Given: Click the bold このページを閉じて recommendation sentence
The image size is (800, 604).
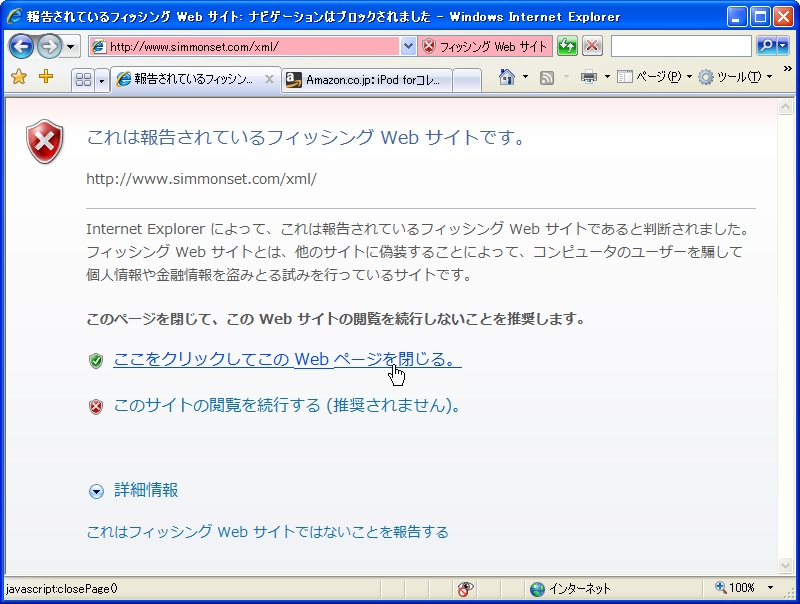Looking at the screenshot, I should tap(335, 319).
